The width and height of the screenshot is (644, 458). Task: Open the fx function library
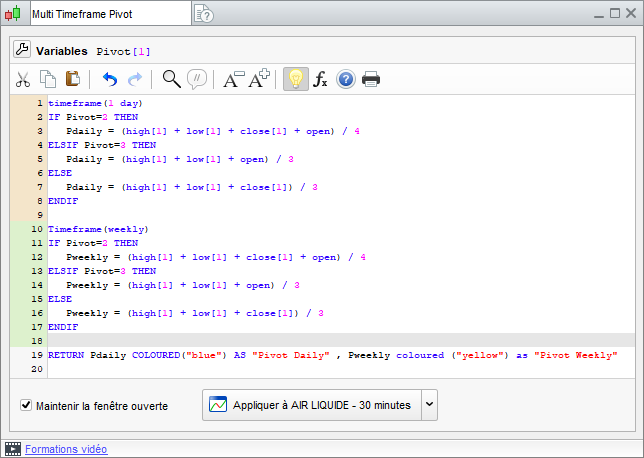click(x=321, y=80)
